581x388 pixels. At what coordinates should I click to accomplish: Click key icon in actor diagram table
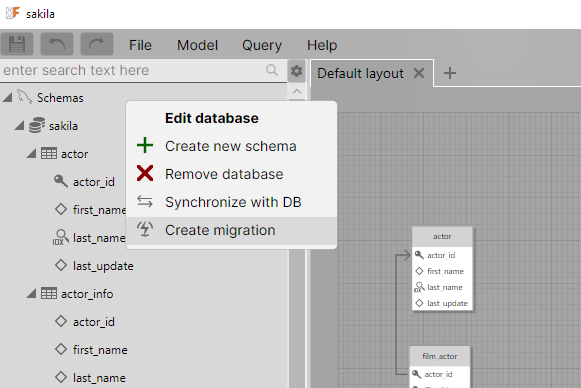click(x=419, y=255)
